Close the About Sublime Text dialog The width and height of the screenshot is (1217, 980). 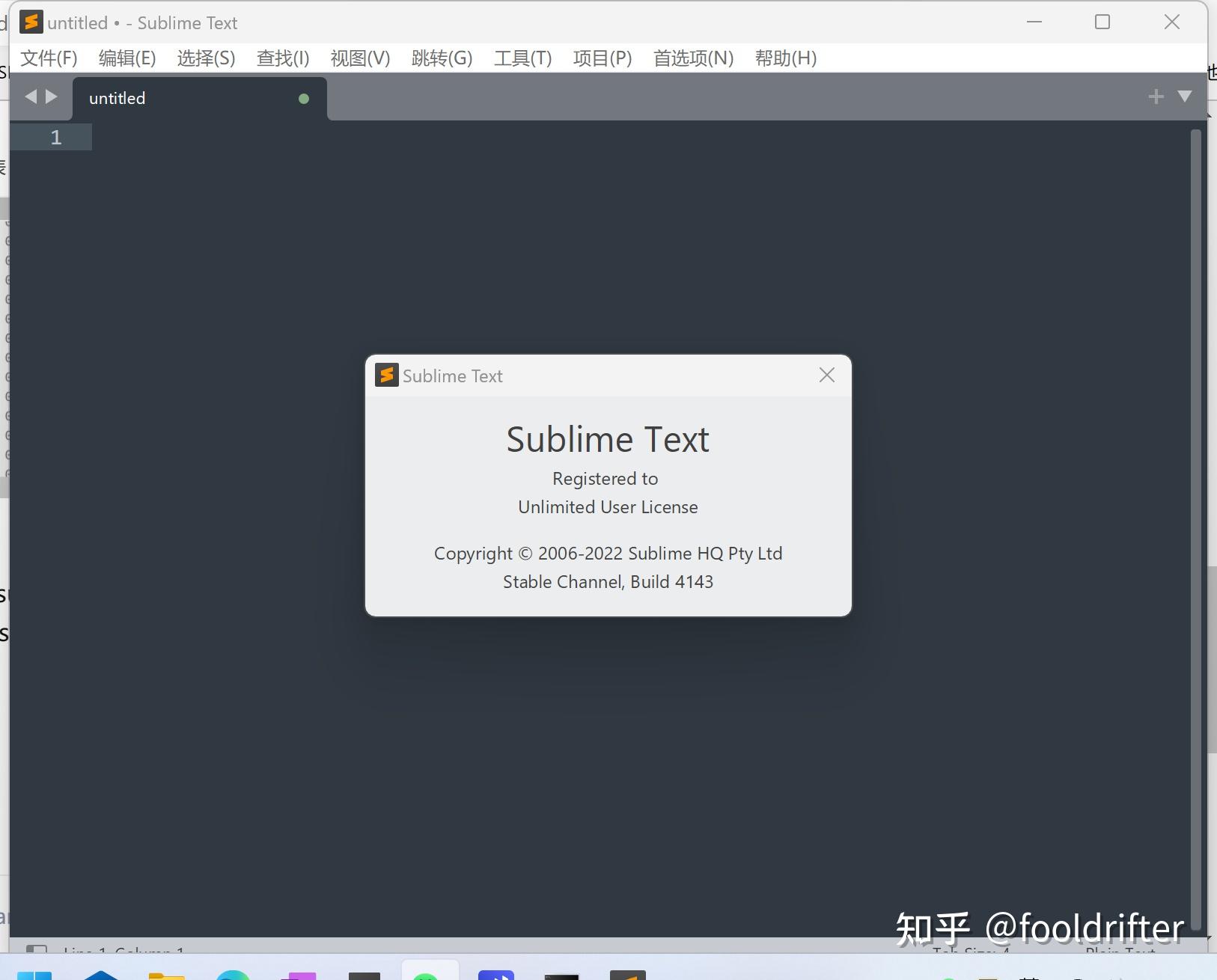click(826, 375)
